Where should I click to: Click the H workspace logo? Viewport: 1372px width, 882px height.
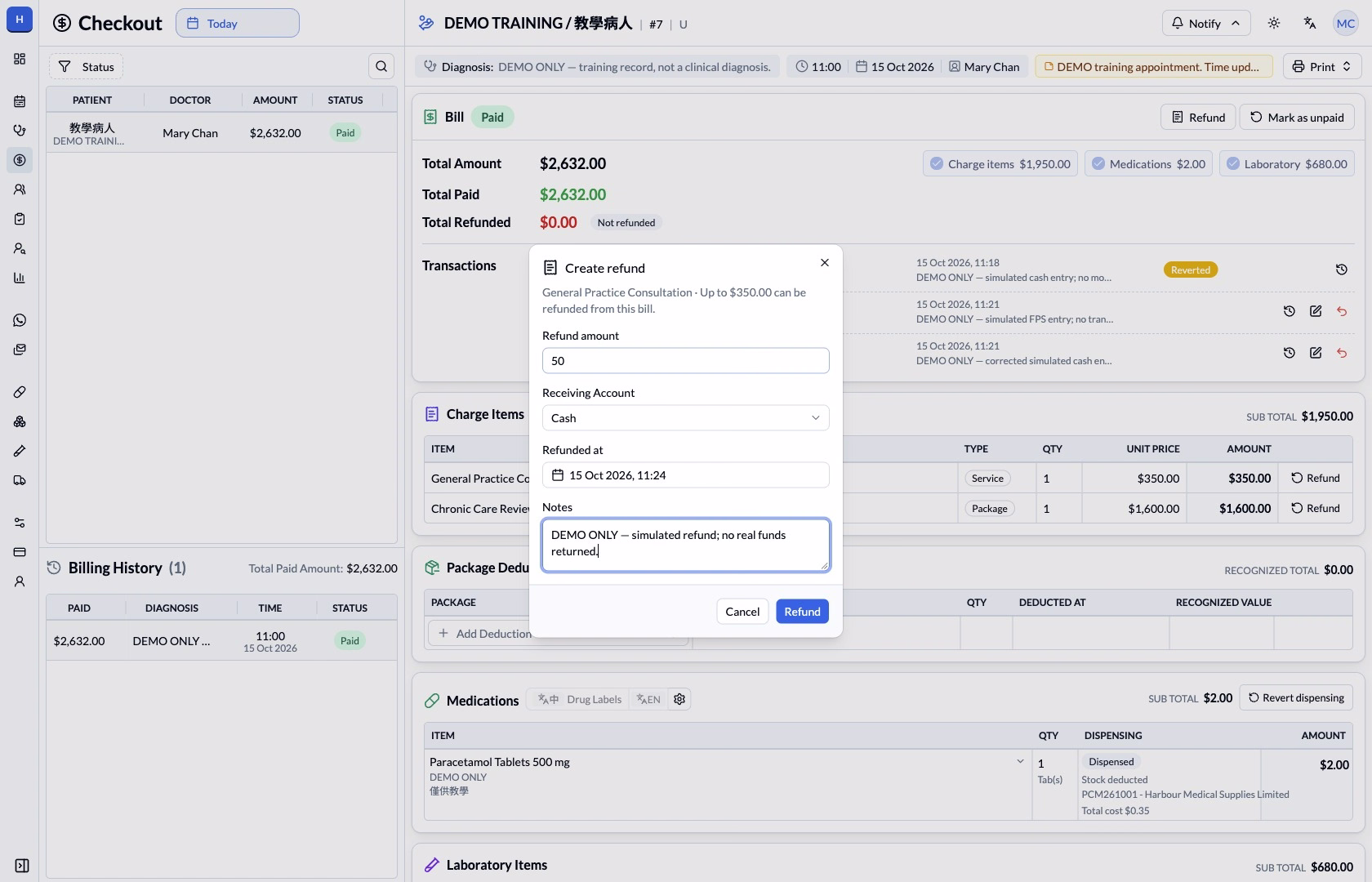[x=20, y=20]
